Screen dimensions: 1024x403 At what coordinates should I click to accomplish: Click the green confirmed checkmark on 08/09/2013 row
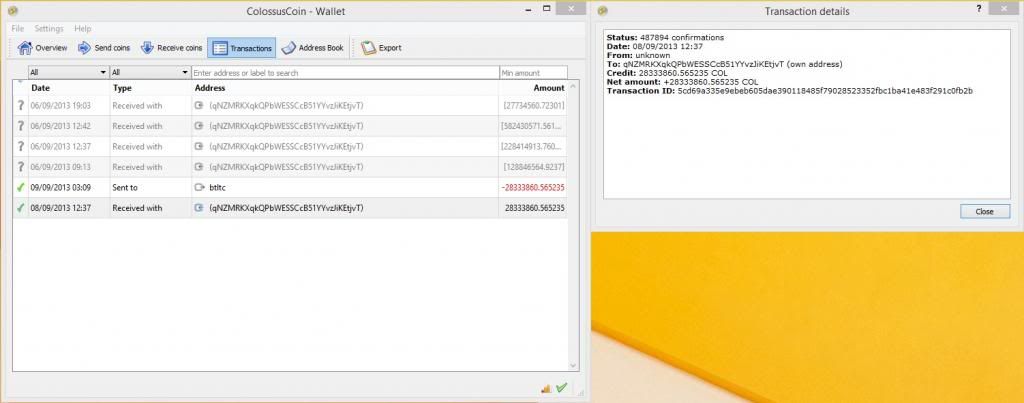tap(20, 208)
